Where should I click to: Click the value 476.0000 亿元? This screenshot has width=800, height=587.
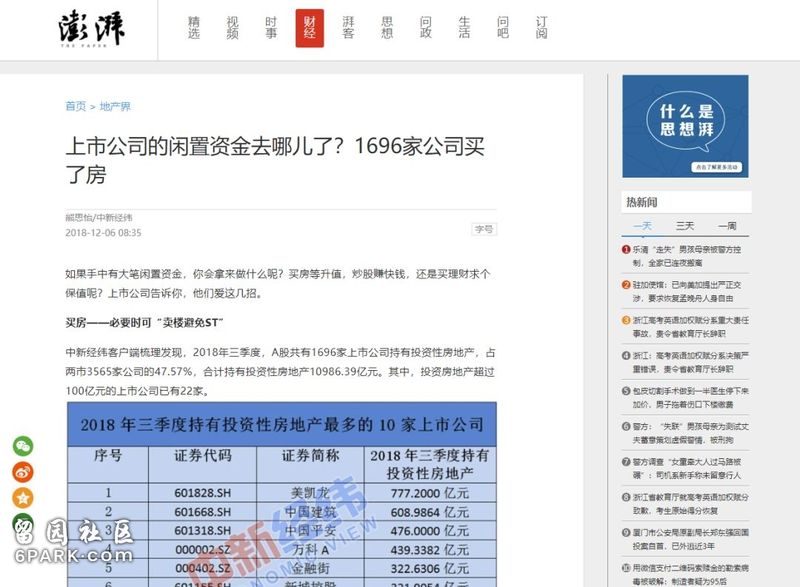(x=430, y=531)
